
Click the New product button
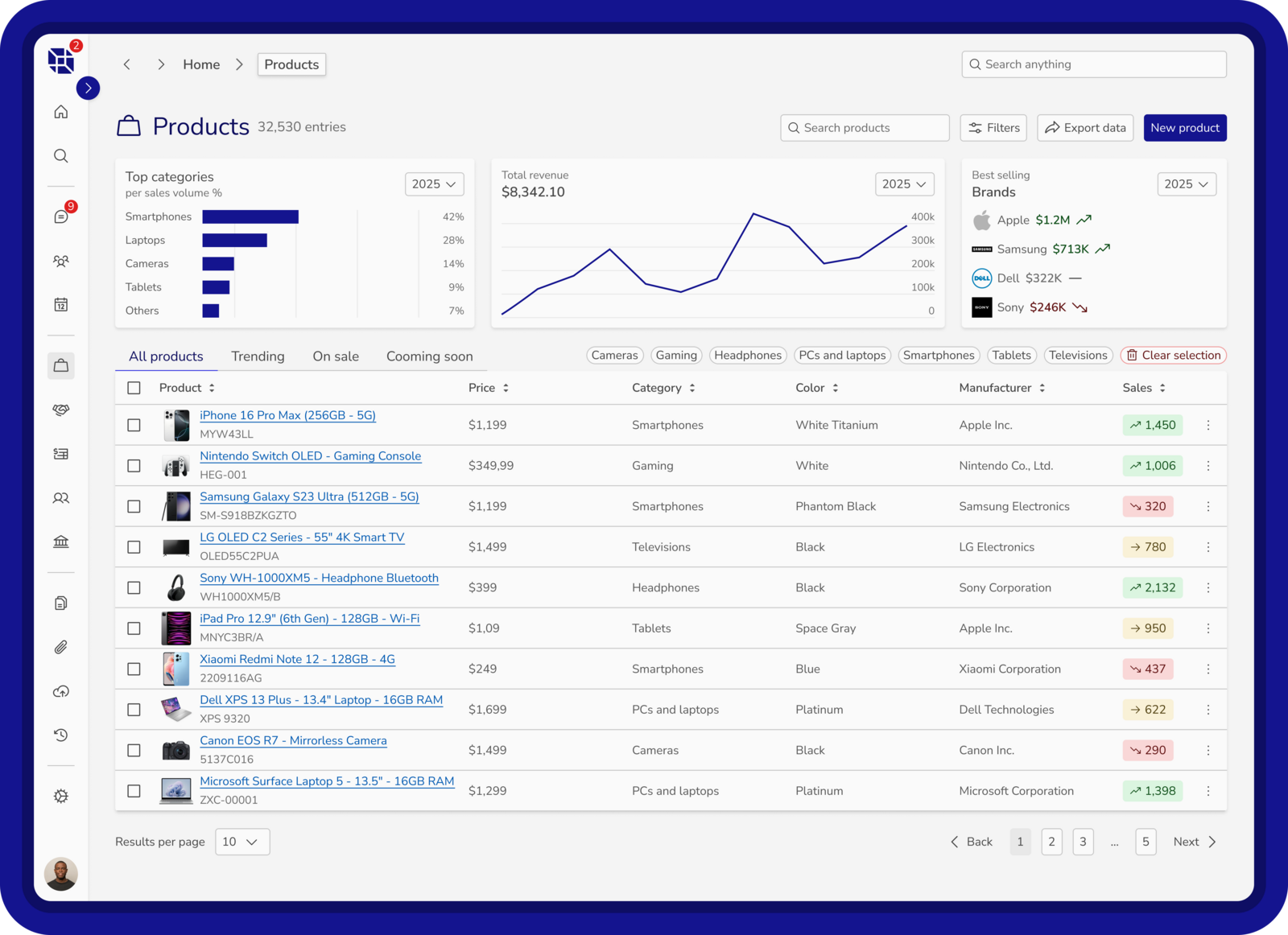(1185, 128)
